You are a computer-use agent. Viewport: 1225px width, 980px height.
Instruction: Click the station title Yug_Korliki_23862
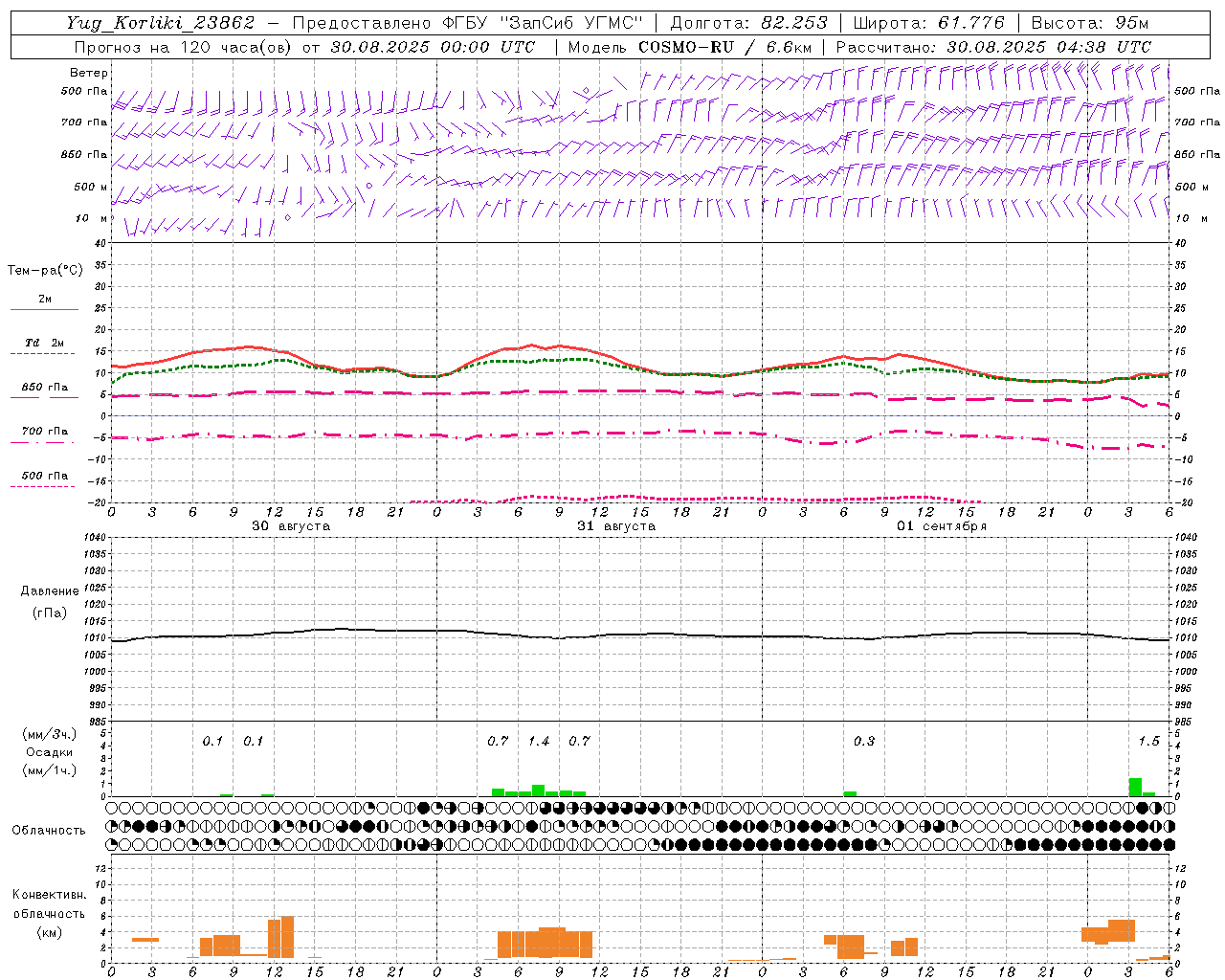[161, 23]
